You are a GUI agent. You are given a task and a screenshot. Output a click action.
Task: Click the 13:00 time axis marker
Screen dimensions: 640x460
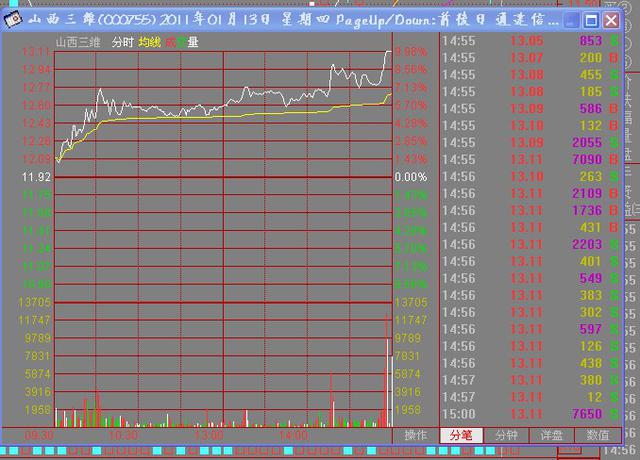click(208, 435)
